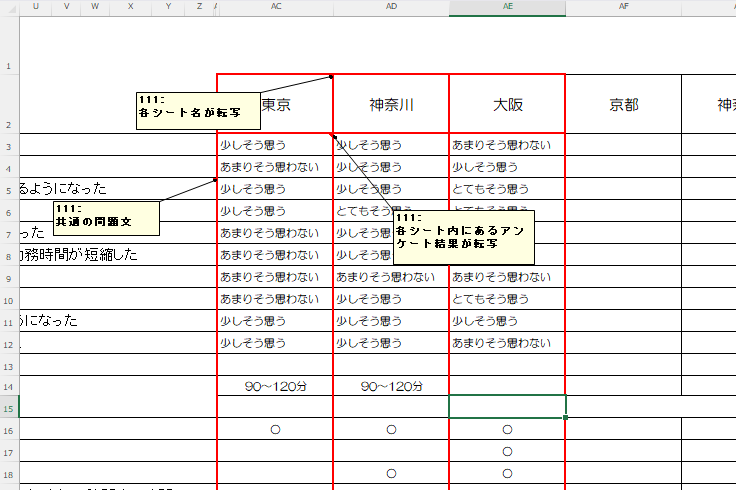The width and height of the screenshot is (736, 490).
Task: Click cell AE4 少しそう思う
Action: click(x=507, y=167)
